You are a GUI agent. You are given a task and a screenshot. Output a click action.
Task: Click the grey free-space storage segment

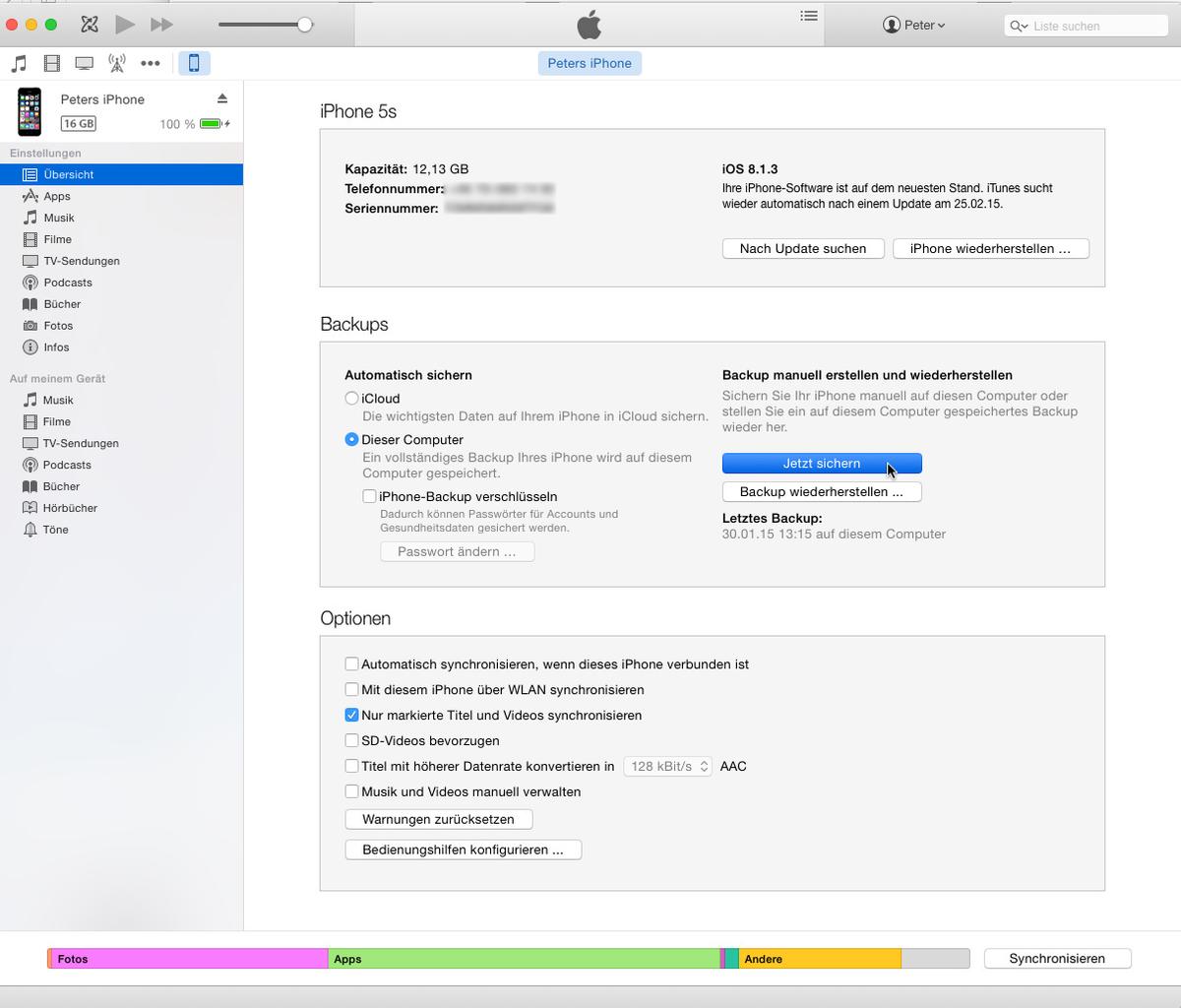pyautogui.click(x=935, y=959)
